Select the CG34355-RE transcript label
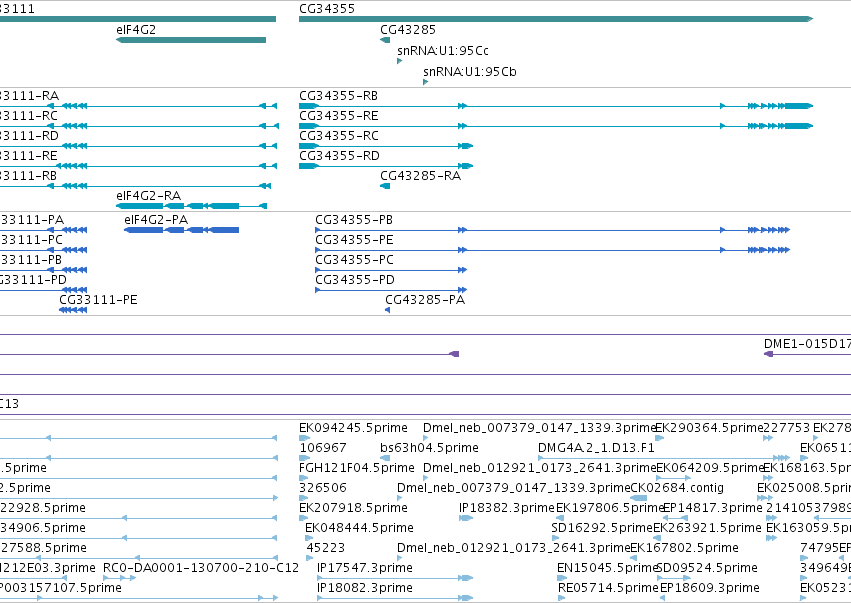The height and width of the screenshot is (603, 851). [x=339, y=116]
